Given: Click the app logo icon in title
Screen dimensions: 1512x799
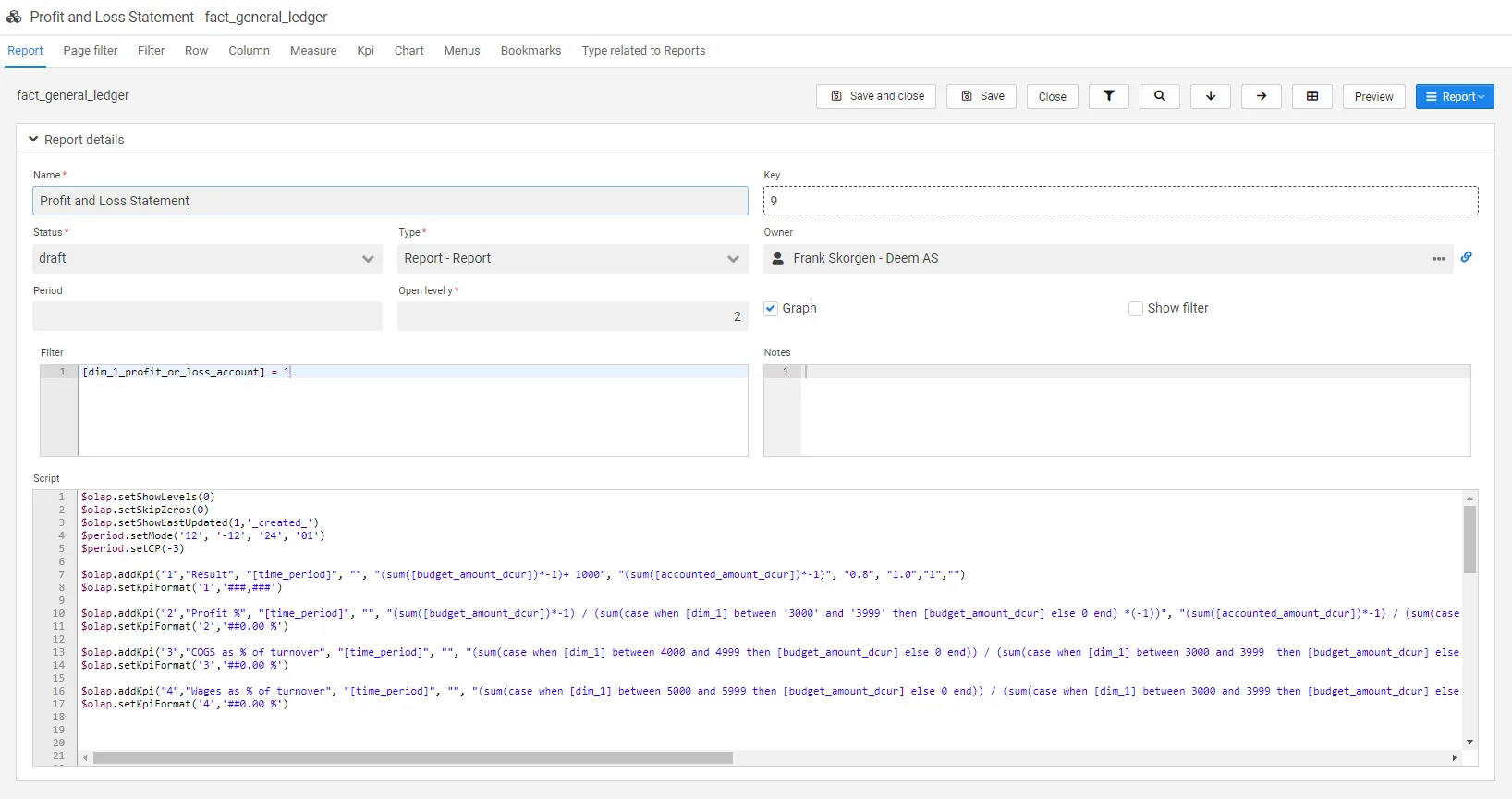Looking at the screenshot, I should click(14, 17).
